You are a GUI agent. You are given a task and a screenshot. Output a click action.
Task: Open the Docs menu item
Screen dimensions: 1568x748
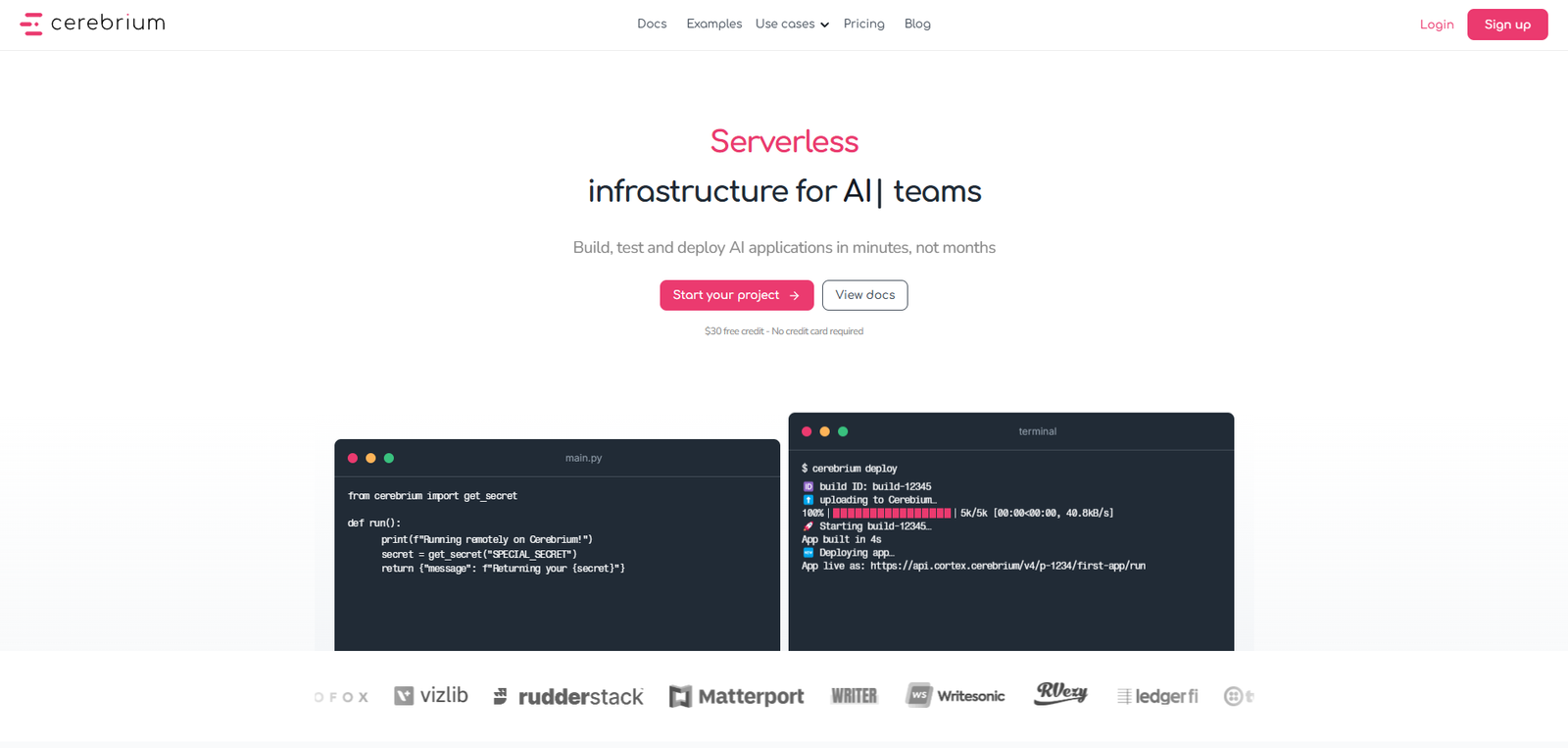[652, 24]
